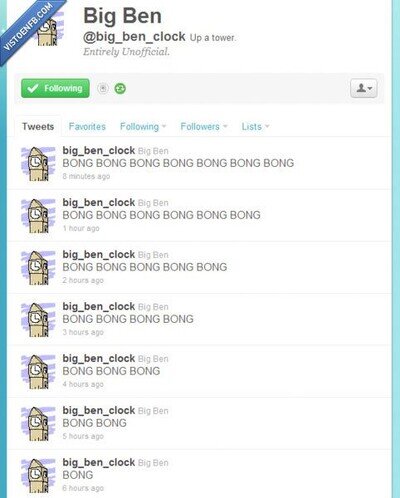The image size is (400, 498).
Task: Open the '3 hours ago' timestamp link
Action: click(x=83, y=332)
